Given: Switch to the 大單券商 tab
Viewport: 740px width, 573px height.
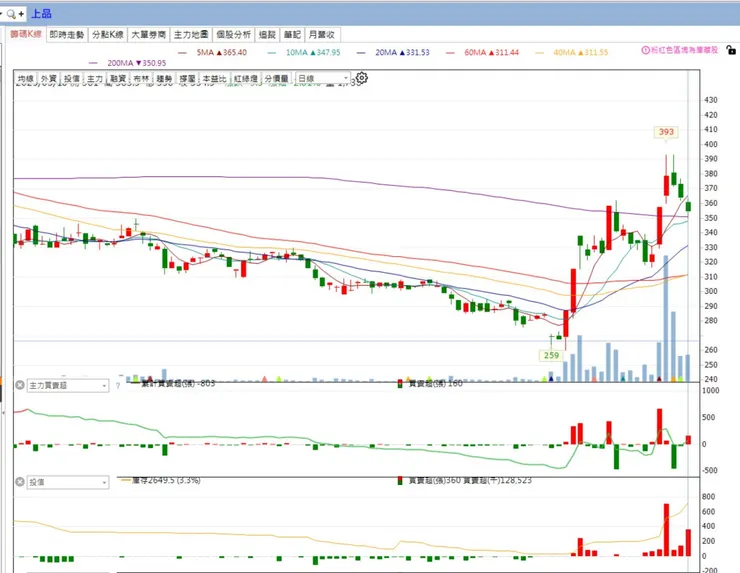Looking at the screenshot, I should 148,34.
